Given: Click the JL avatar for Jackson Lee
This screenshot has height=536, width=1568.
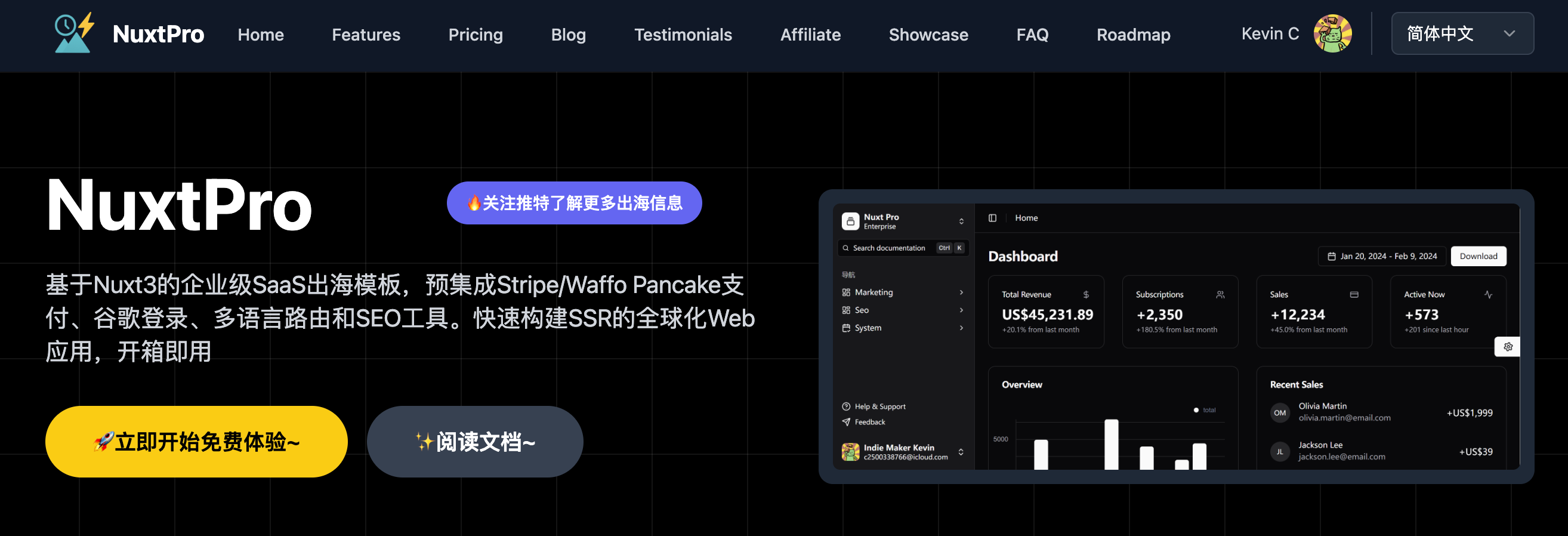Looking at the screenshot, I should (x=1280, y=451).
